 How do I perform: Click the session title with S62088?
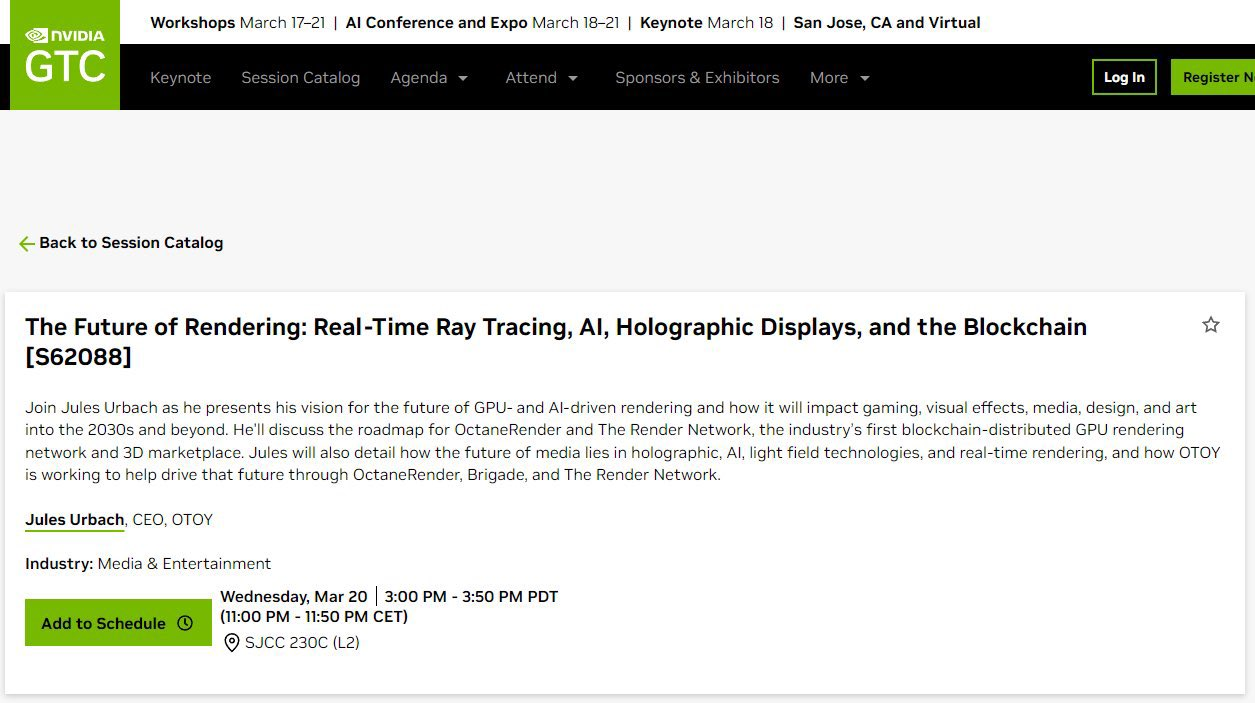[556, 342]
